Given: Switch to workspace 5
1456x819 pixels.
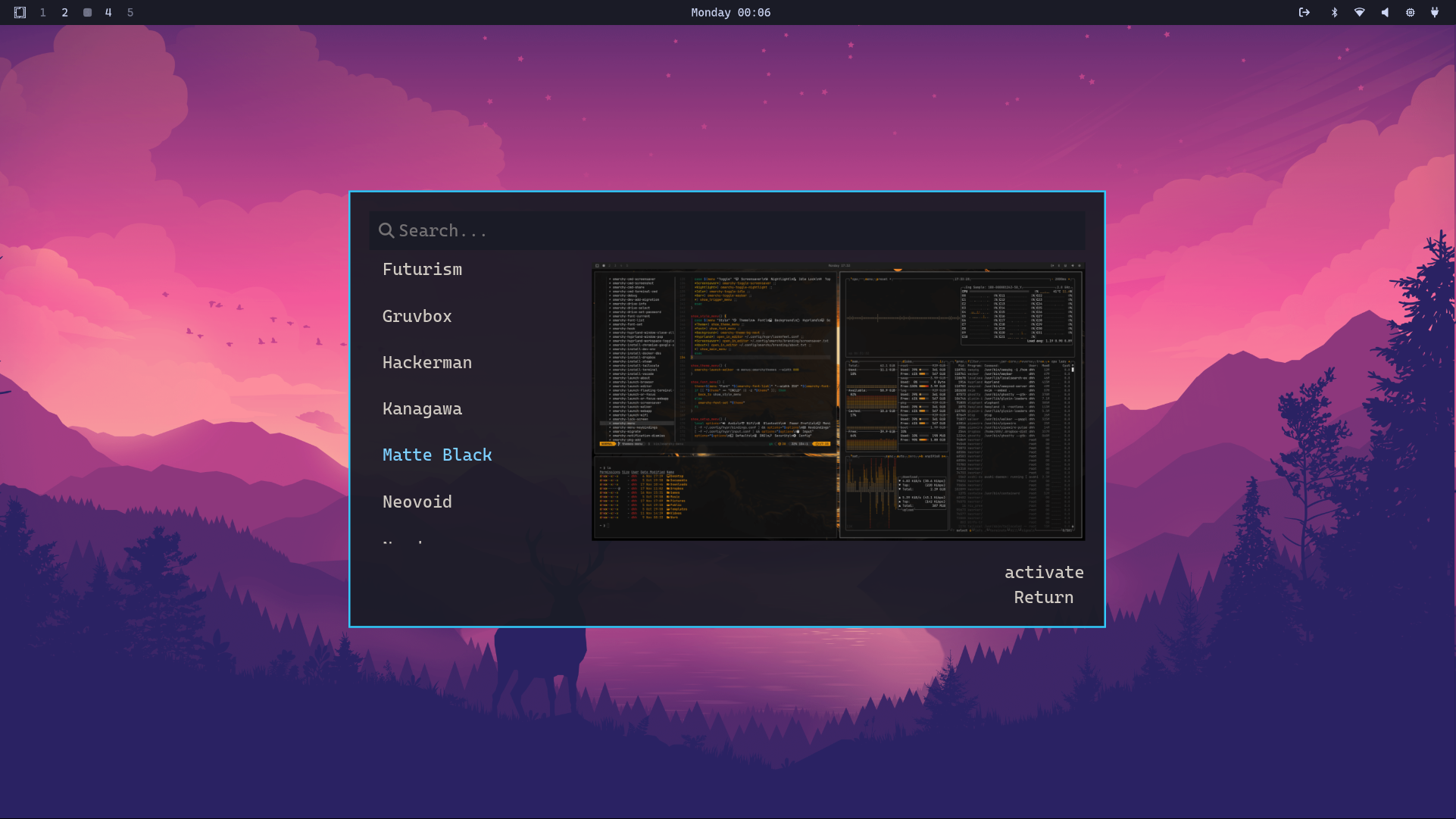Looking at the screenshot, I should pos(130,12).
